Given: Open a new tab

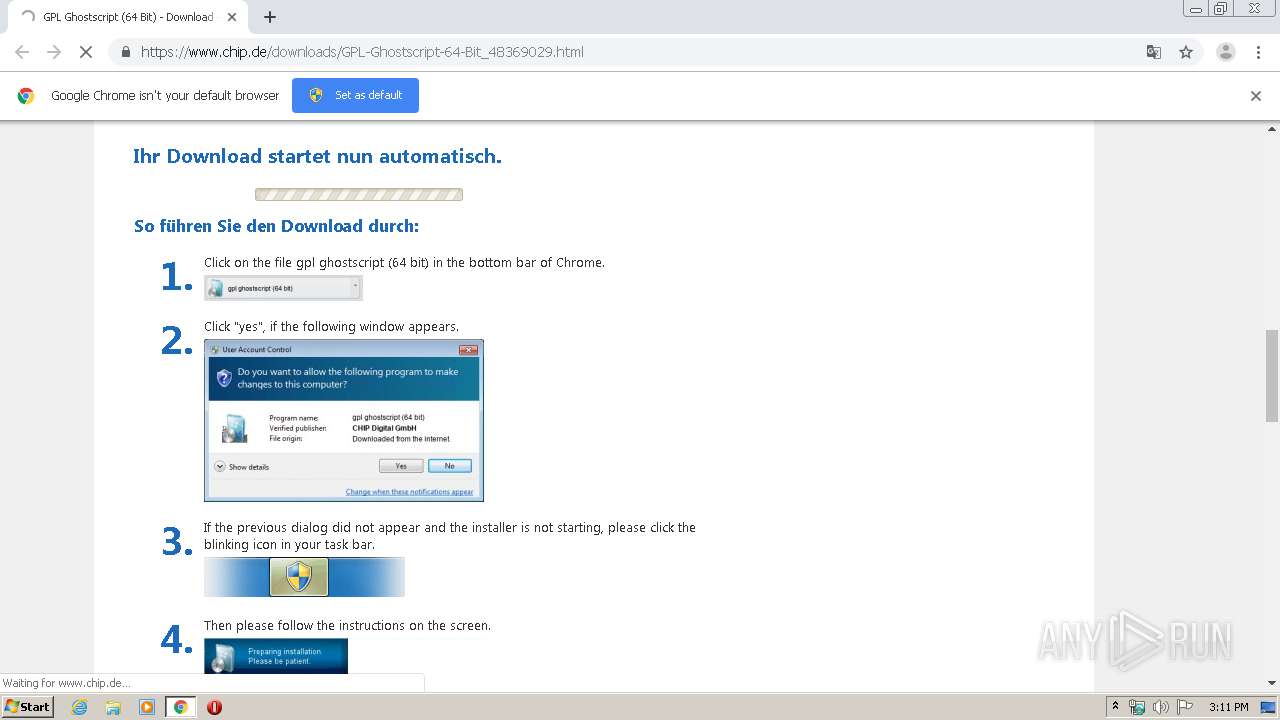Looking at the screenshot, I should pos(270,17).
